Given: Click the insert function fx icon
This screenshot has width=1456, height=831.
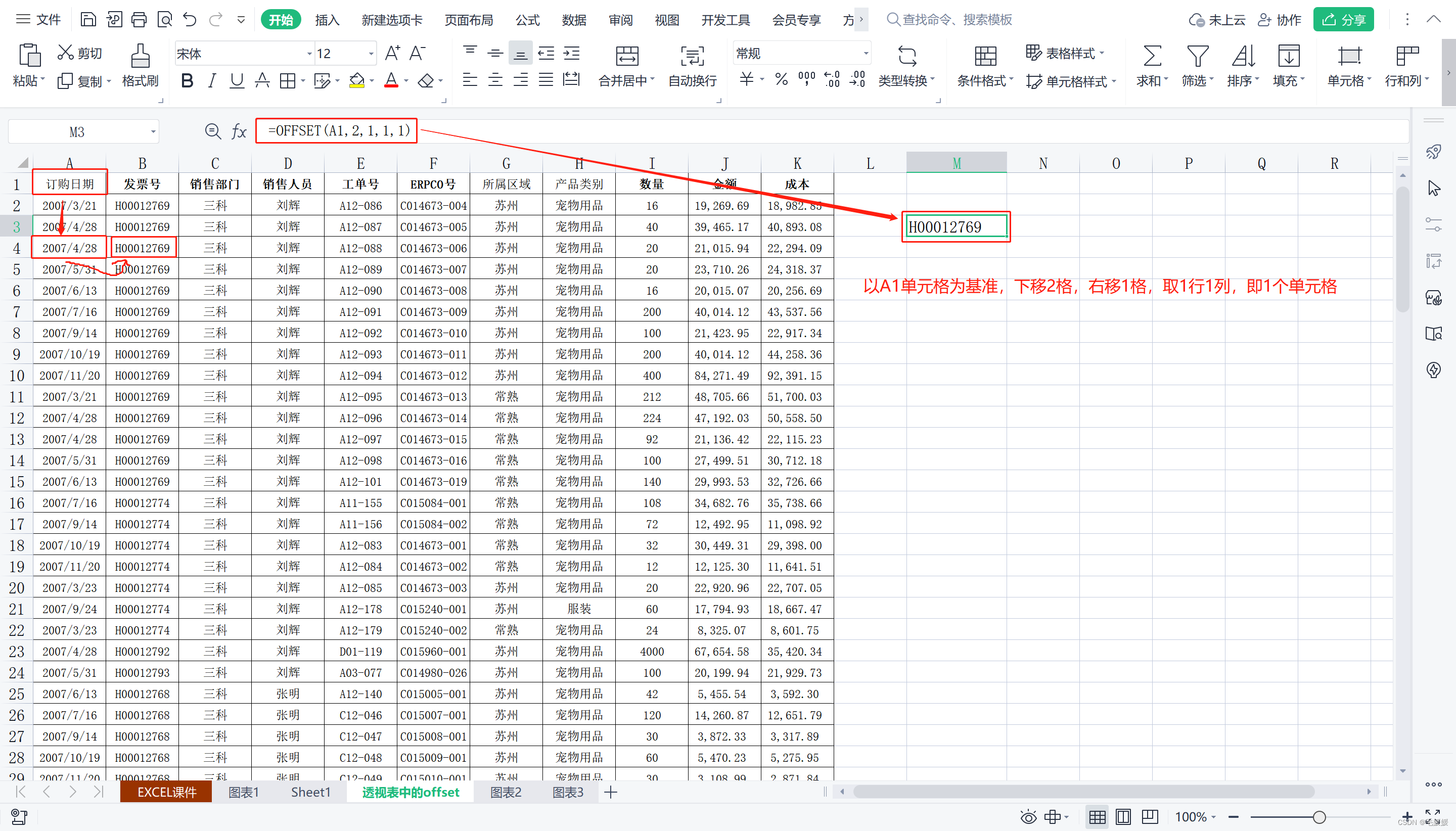Looking at the screenshot, I should [x=239, y=131].
